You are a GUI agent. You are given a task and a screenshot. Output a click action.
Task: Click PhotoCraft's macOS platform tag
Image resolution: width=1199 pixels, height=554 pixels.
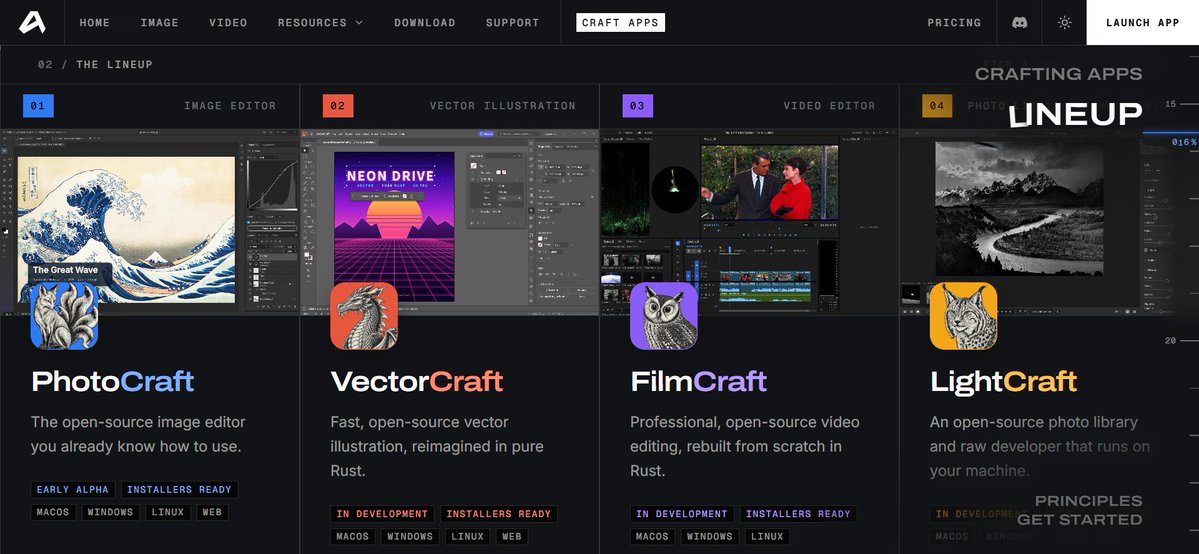pyautogui.click(x=54, y=513)
